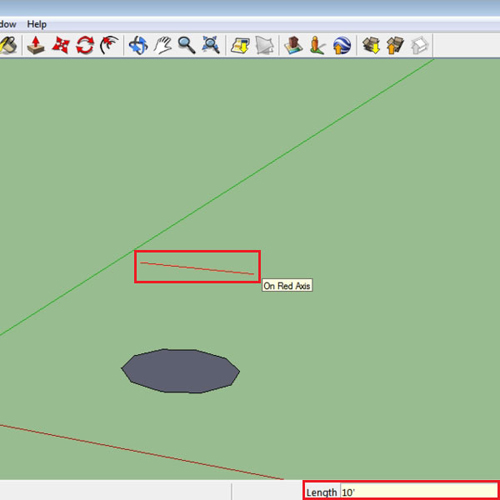Toggle terrain display icon
Image resolution: width=500 pixels, height=500 pixels.
264,45
